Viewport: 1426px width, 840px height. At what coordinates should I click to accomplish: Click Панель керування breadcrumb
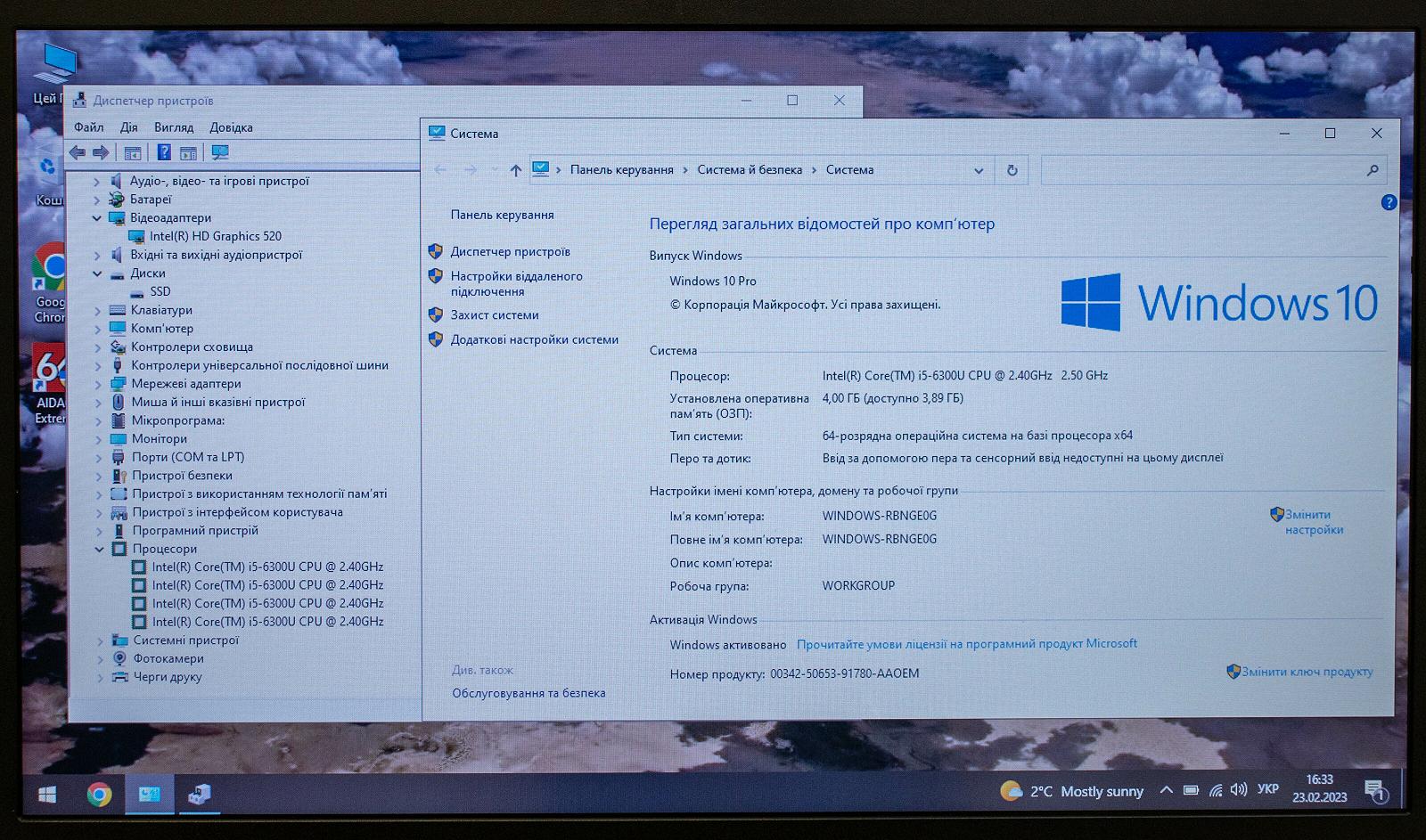tap(622, 170)
